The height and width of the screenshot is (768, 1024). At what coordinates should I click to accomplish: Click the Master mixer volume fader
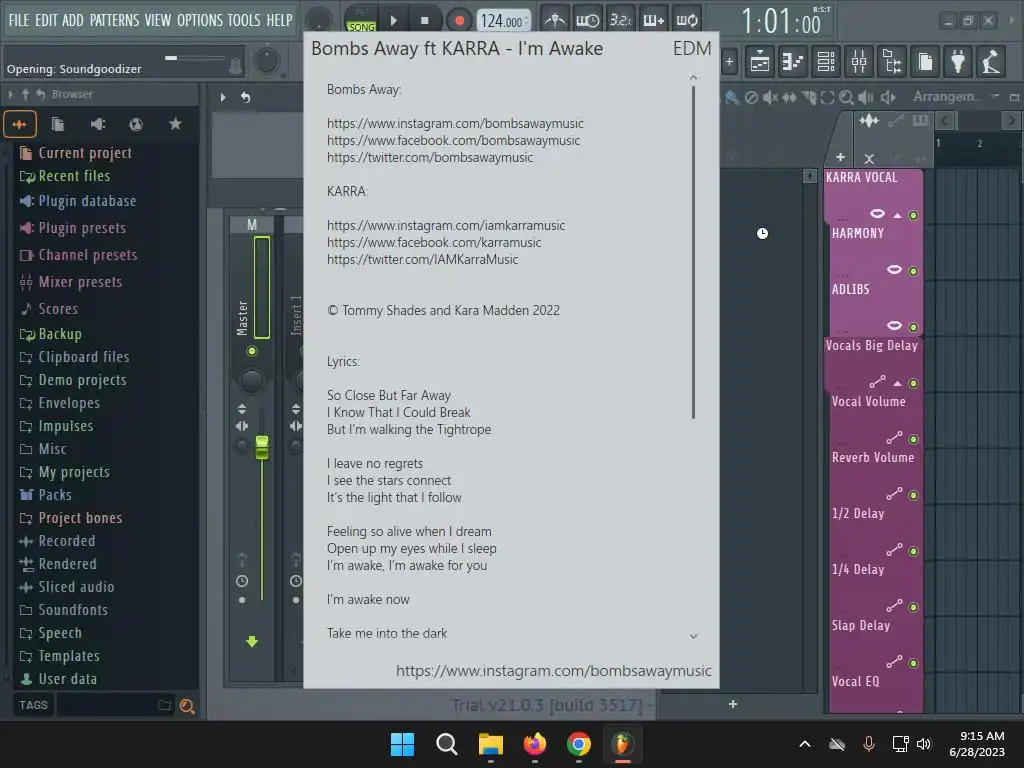coord(262,447)
